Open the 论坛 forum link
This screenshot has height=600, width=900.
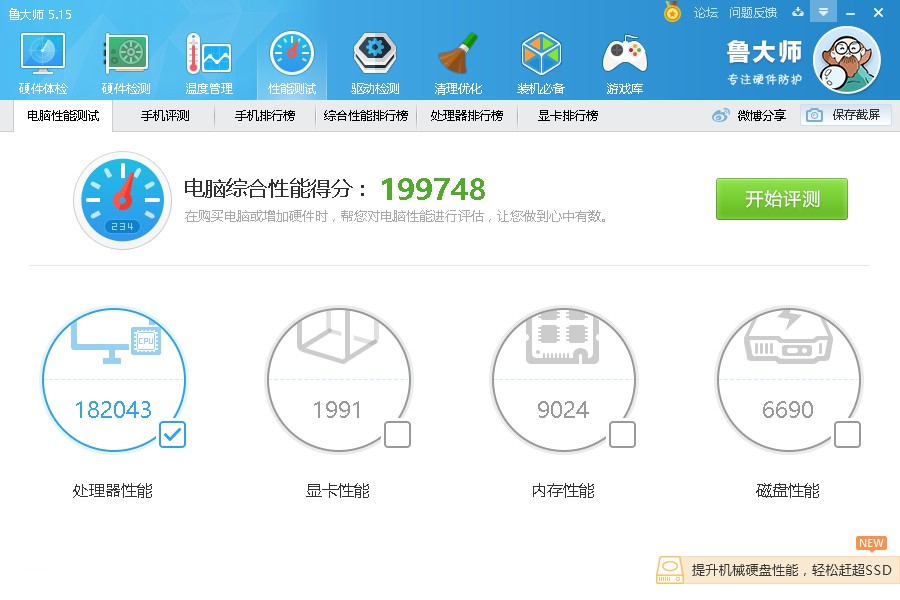point(705,13)
